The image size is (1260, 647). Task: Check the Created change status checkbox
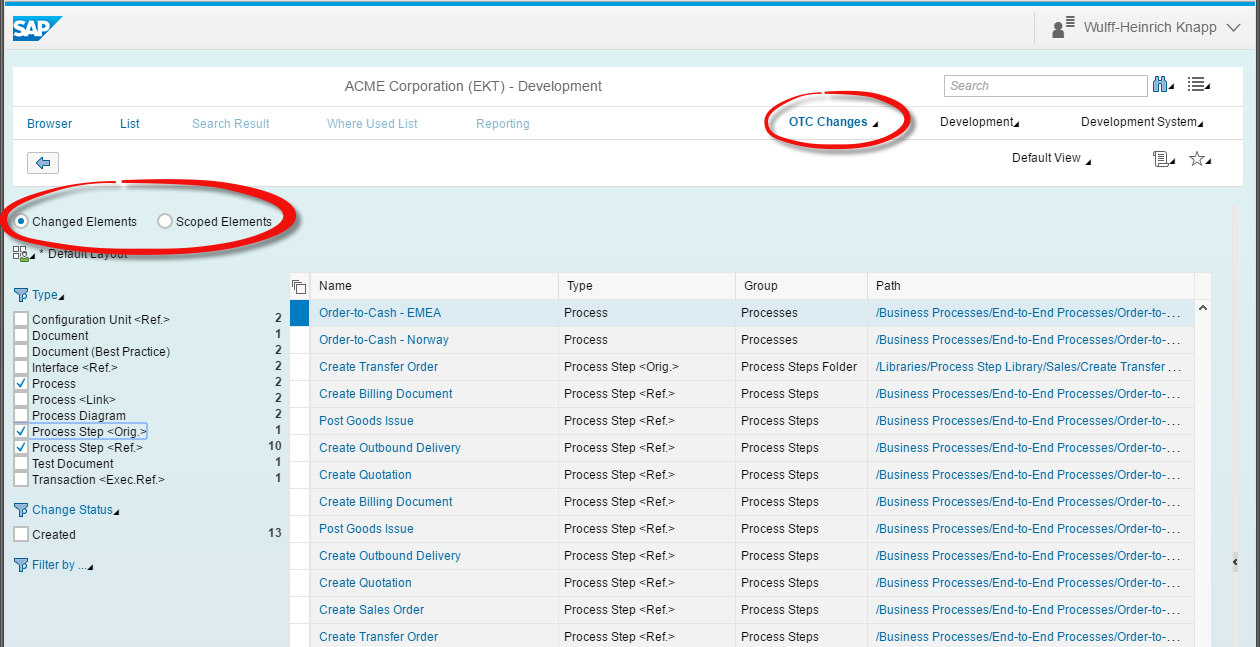(x=21, y=534)
